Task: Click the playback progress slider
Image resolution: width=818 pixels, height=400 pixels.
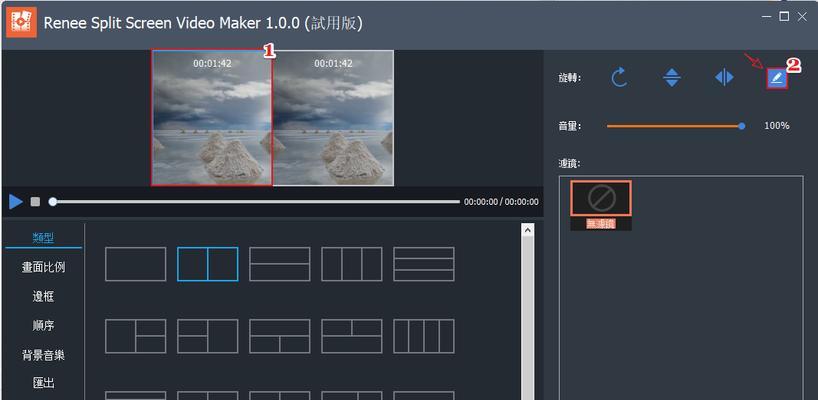Action: pos(254,202)
